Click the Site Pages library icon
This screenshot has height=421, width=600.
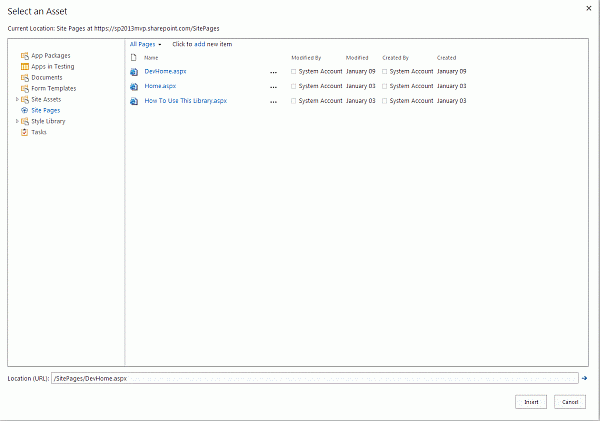[x=24, y=110]
